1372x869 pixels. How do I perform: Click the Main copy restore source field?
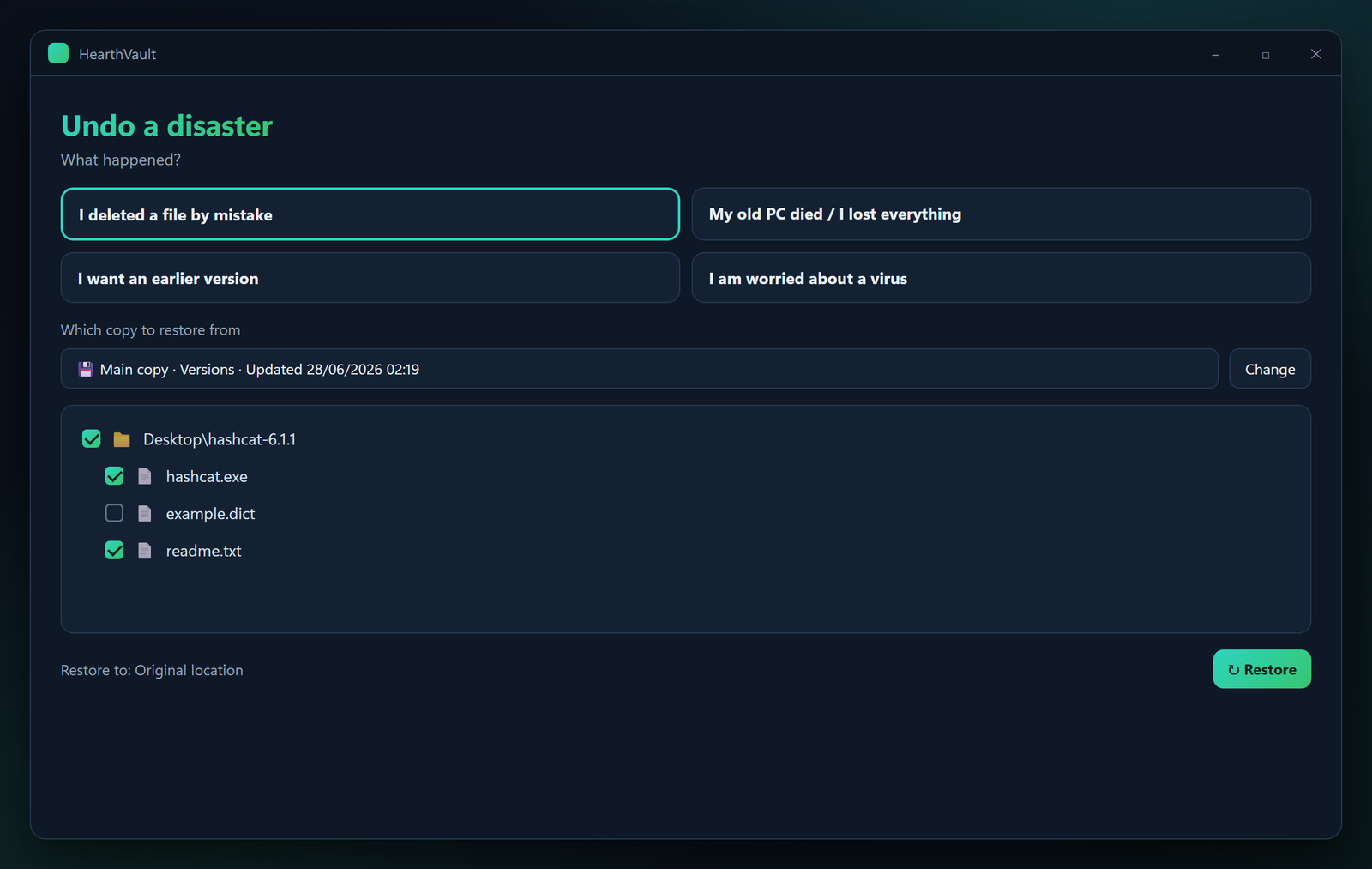tap(640, 369)
